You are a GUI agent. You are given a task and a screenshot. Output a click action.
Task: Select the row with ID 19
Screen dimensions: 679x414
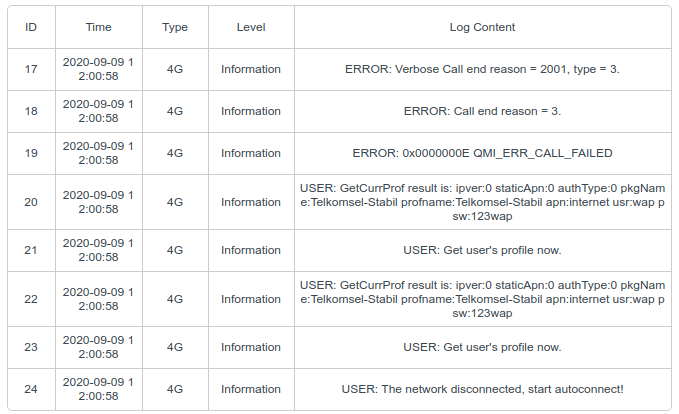click(x=340, y=153)
